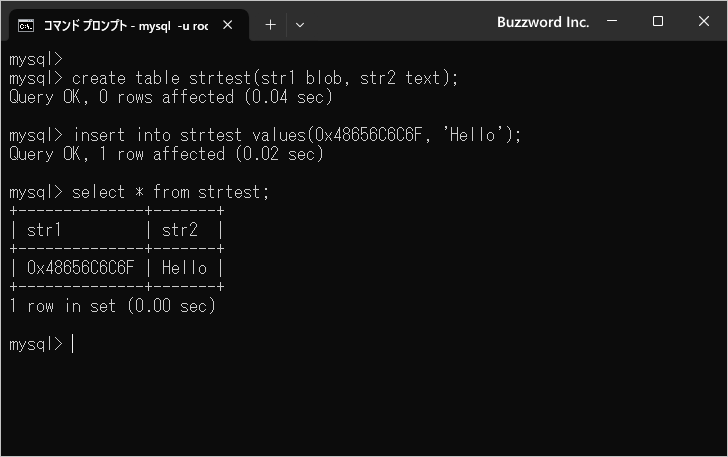This screenshot has width=728, height=457.
Task: Click the Hello value in result table
Action: tap(184, 268)
